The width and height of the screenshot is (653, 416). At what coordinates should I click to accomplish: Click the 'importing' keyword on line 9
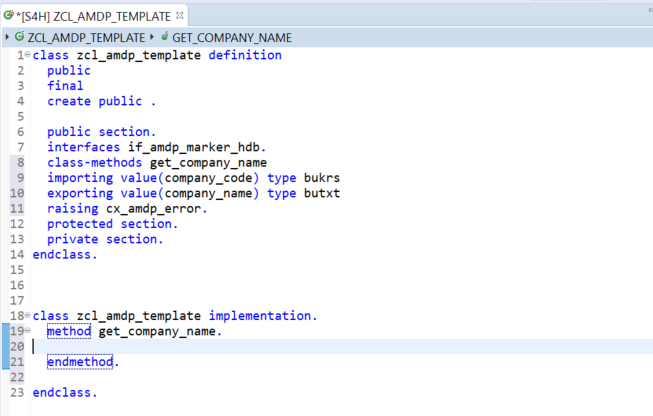click(80, 178)
